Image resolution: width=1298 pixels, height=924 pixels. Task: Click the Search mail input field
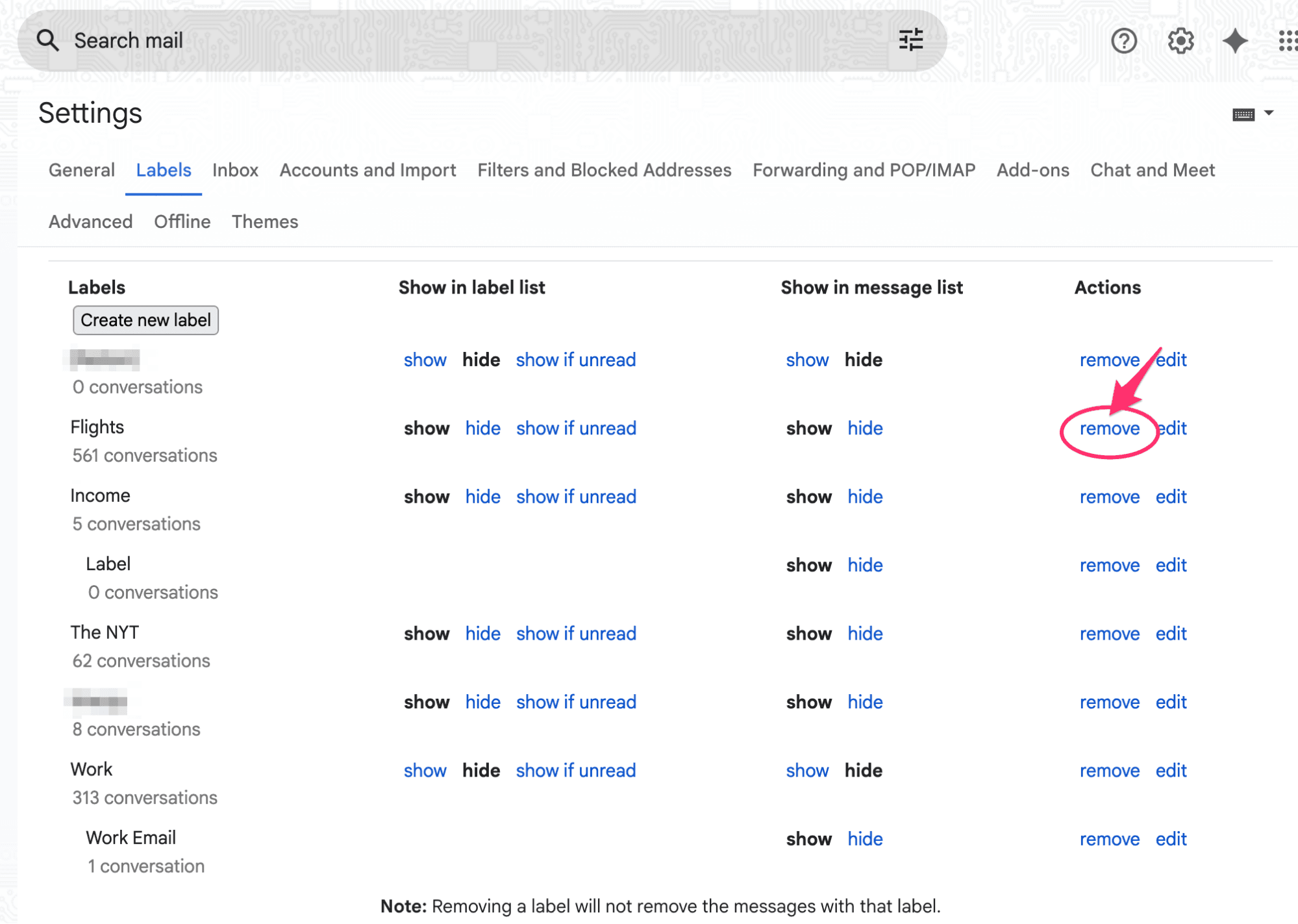point(260,40)
